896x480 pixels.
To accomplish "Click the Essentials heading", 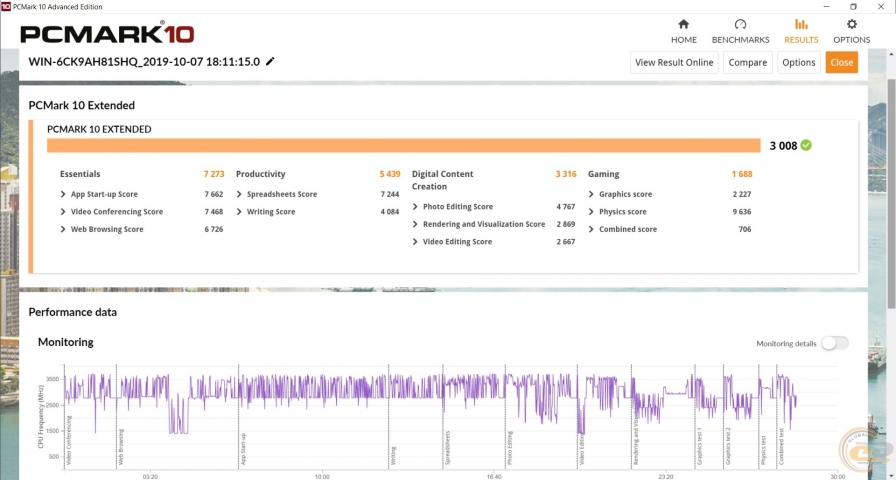I will point(80,174).
